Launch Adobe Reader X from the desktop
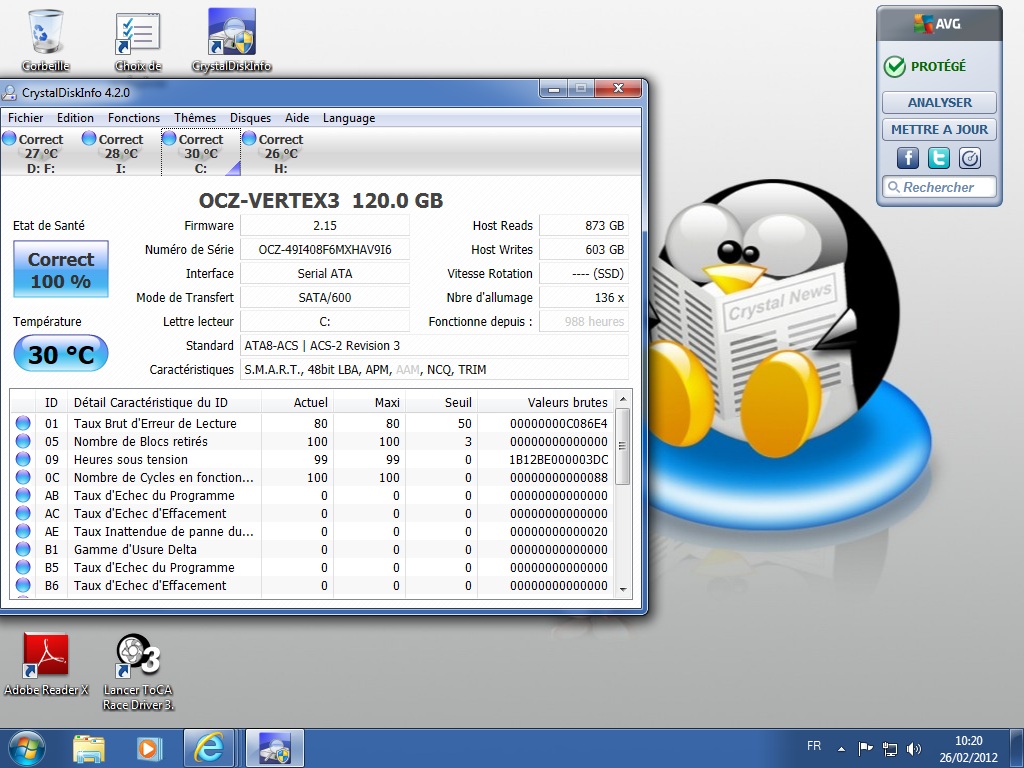Screen dimensions: 1024x768 [x=46, y=657]
